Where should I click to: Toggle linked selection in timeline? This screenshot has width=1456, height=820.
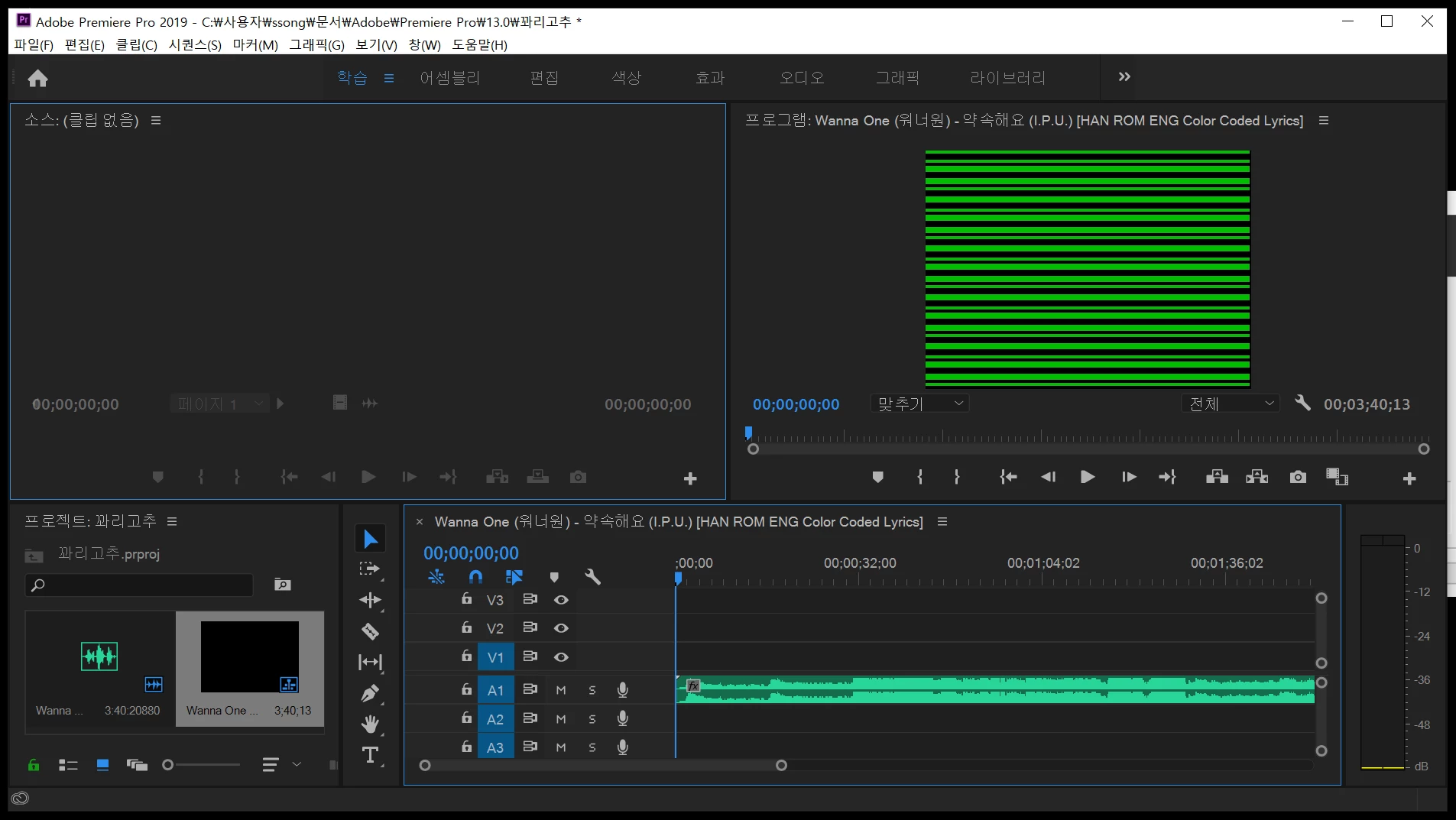pyautogui.click(x=514, y=577)
